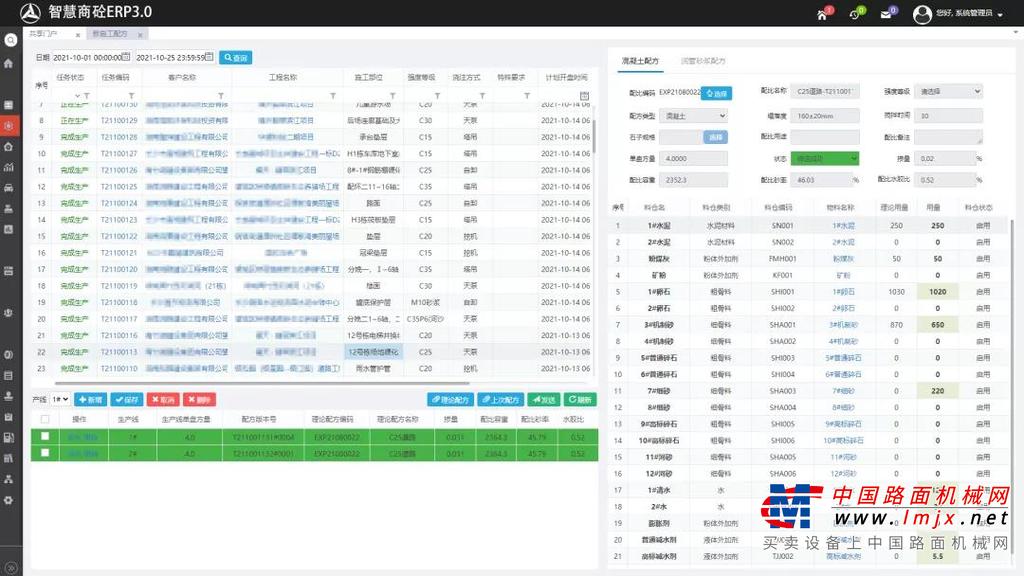Click the 上次配方 button
Screen dimensions: 1024x576
[500, 400]
